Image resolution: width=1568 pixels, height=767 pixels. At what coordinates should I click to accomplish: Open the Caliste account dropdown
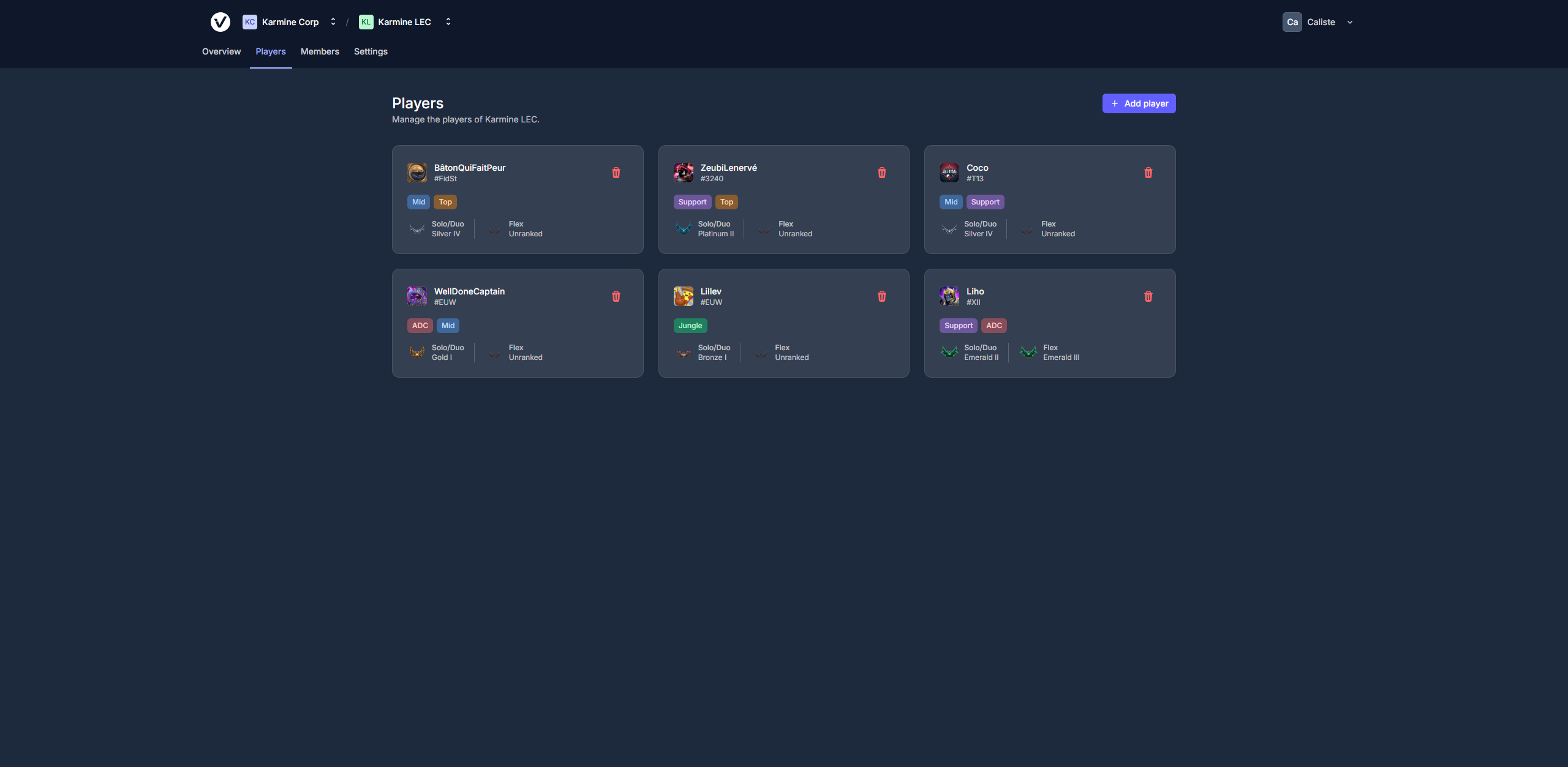point(1349,21)
